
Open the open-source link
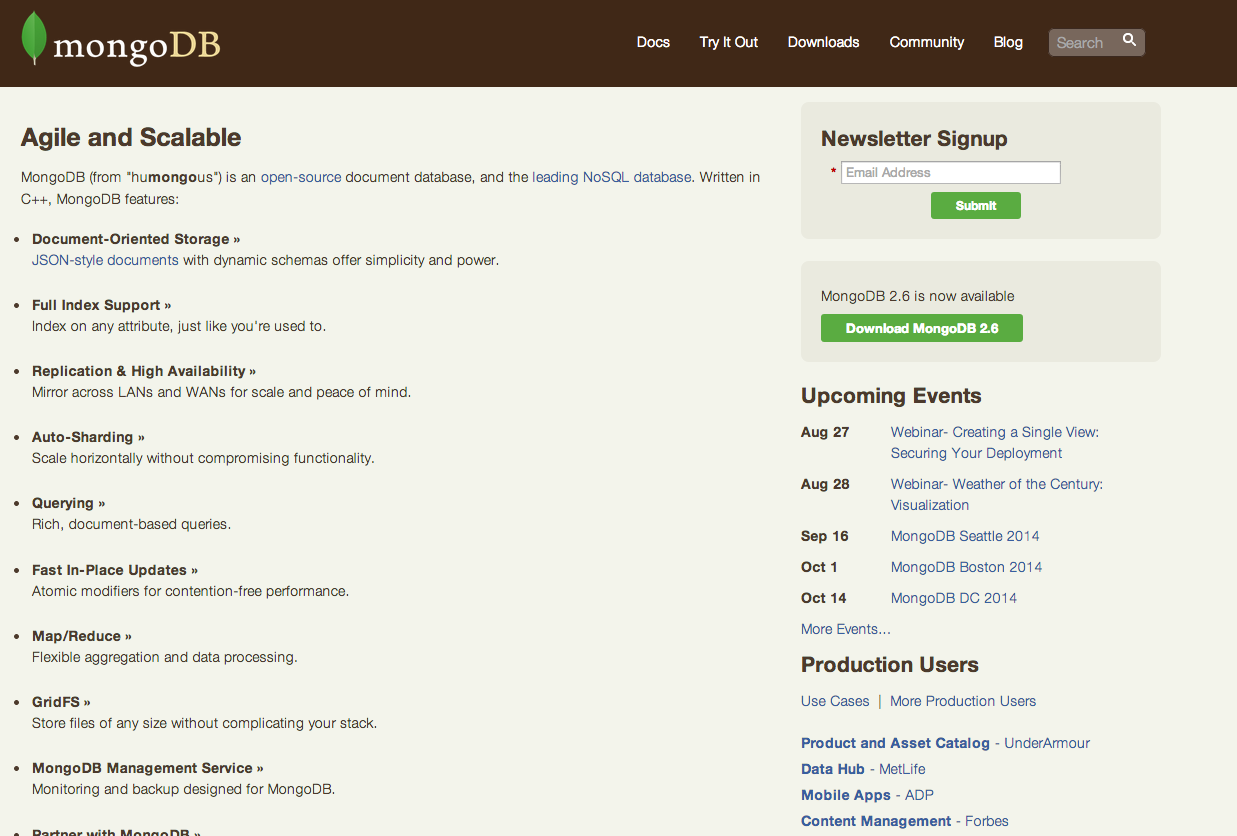coord(301,177)
